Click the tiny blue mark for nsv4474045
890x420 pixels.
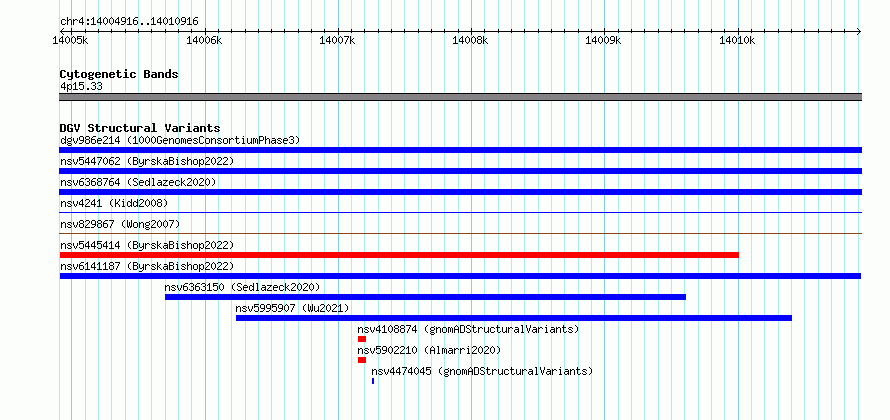[x=373, y=381]
